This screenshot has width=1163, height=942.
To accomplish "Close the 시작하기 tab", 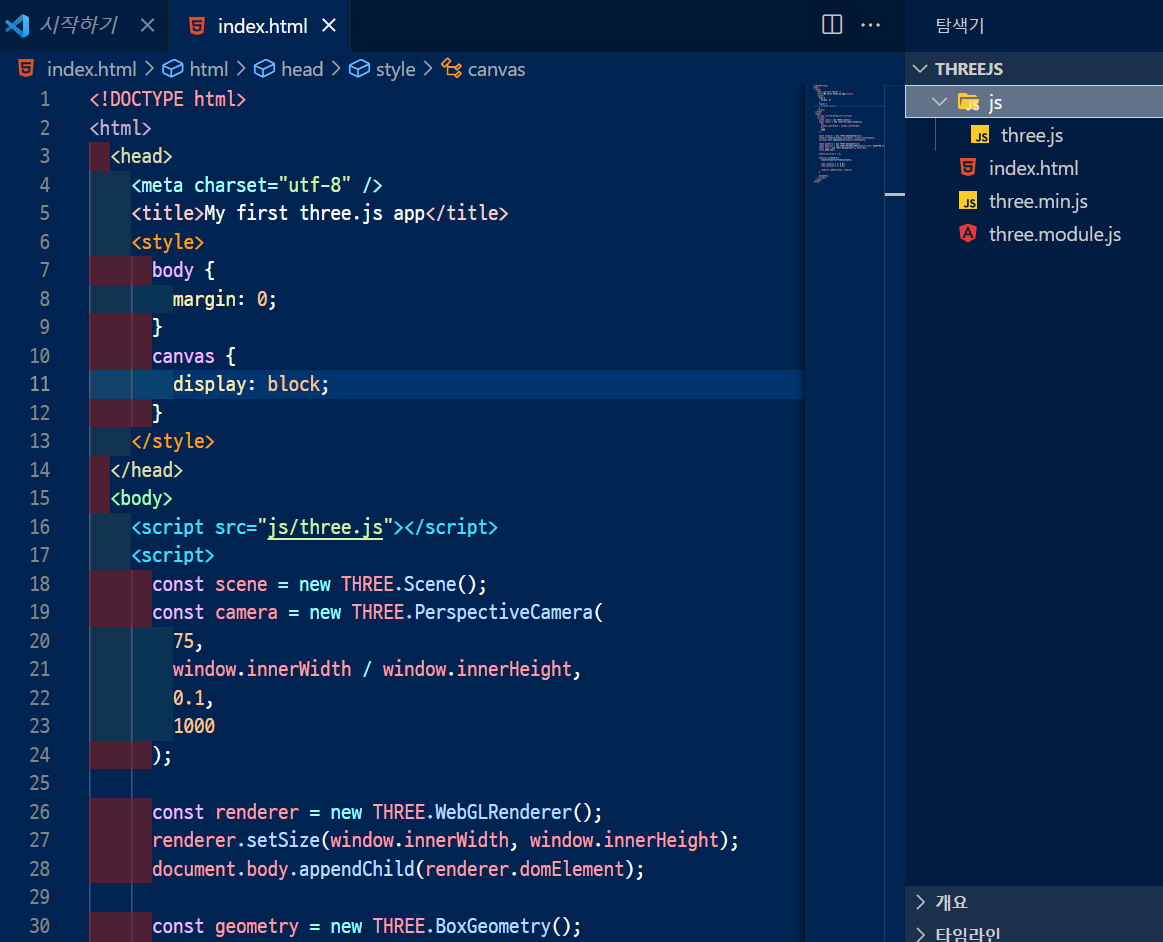I will click(148, 26).
